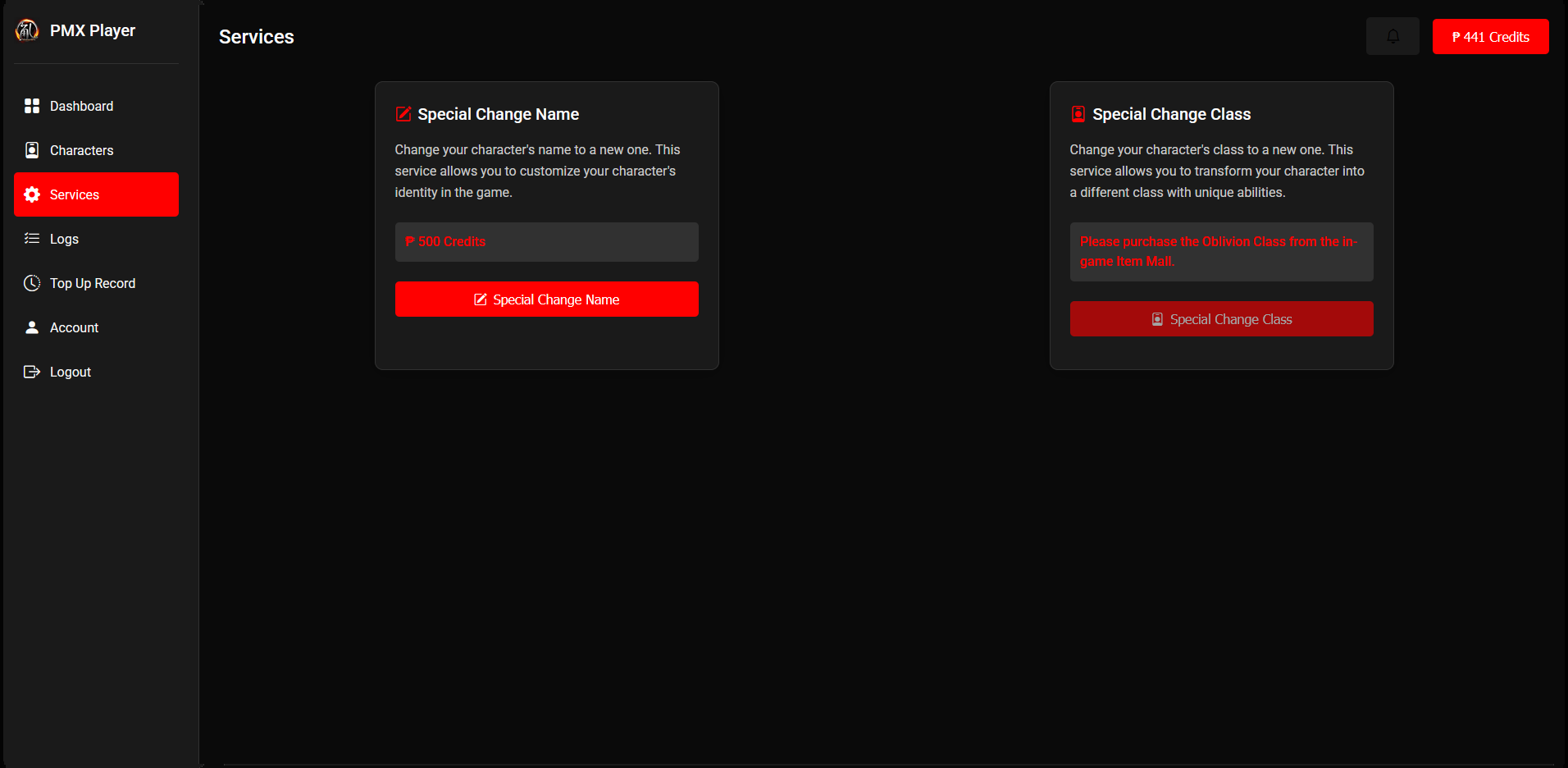Click the Account person icon
This screenshot has height=768, width=1568.
(x=32, y=327)
